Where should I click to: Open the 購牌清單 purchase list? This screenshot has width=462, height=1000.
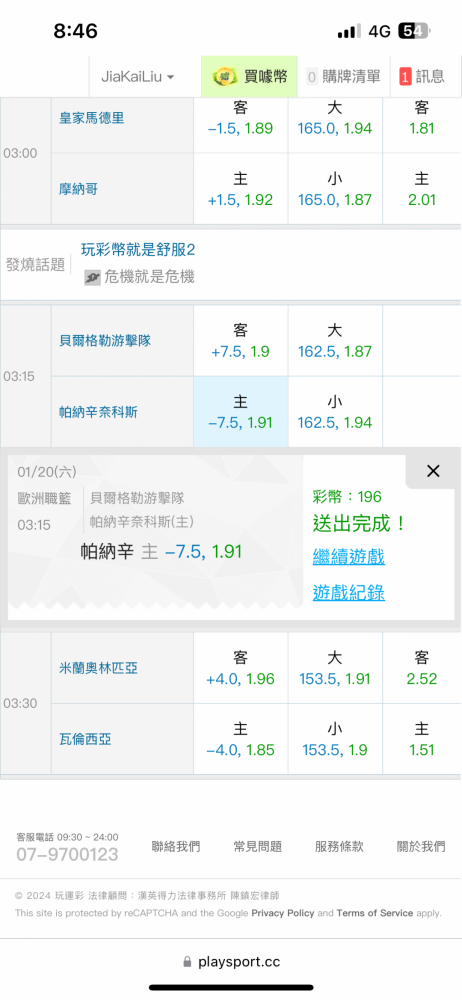(x=343, y=77)
